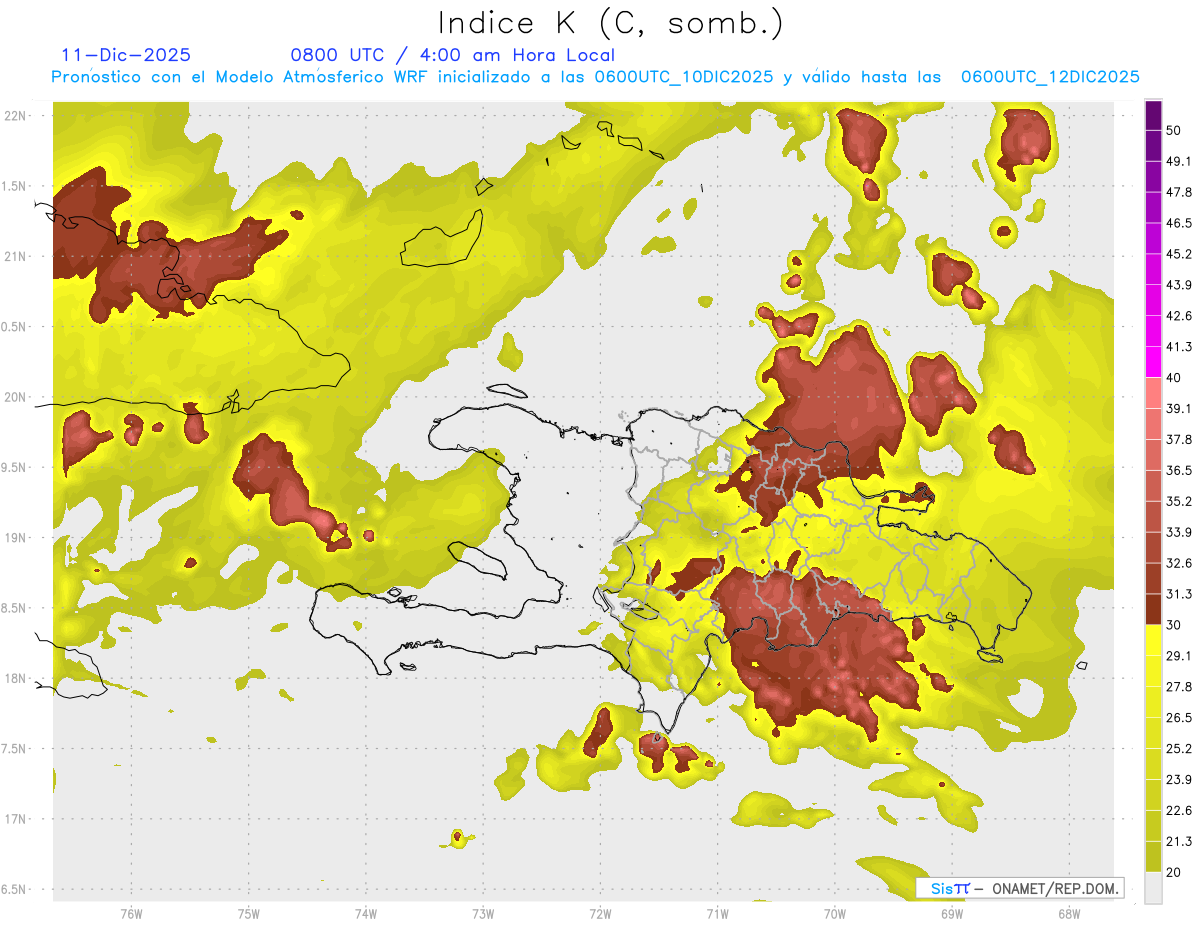Screen dimensions: 1200x927
Task: Click the "SisTT - ONAMET/REP.DOM." label
Action: [x=1021, y=888]
